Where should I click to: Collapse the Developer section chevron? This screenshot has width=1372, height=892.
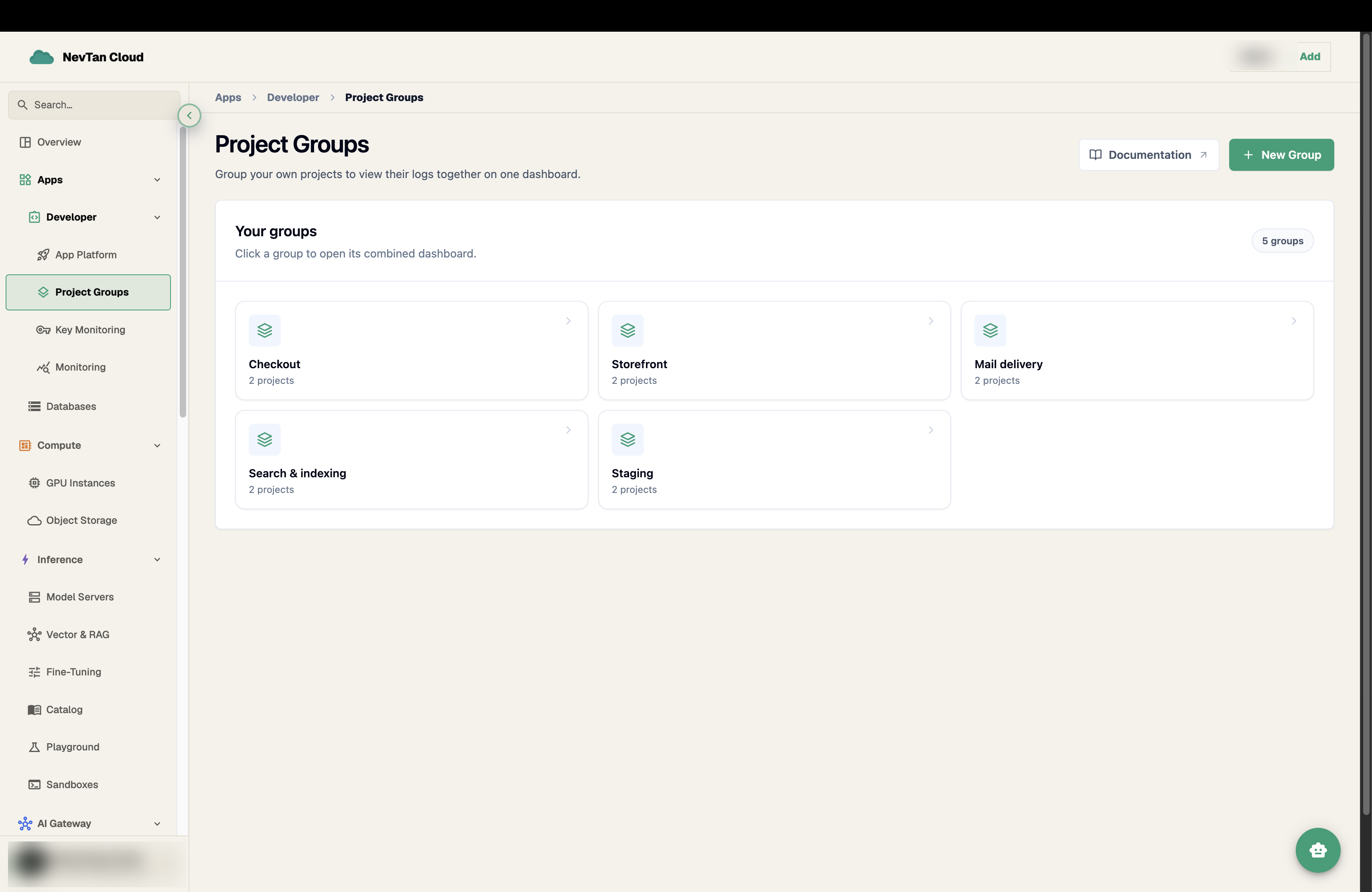157,217
